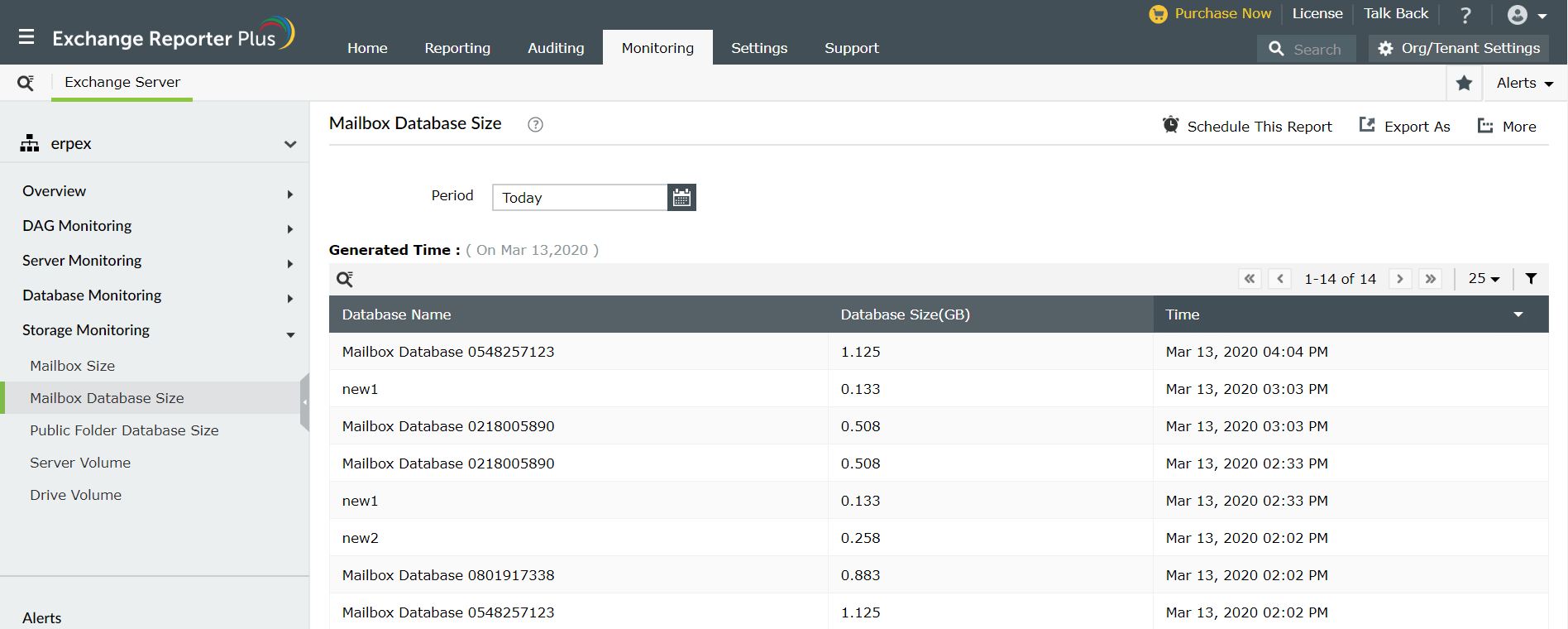
Task: Select Server Volume in the sidebar
Action: (x=80, y=463)
